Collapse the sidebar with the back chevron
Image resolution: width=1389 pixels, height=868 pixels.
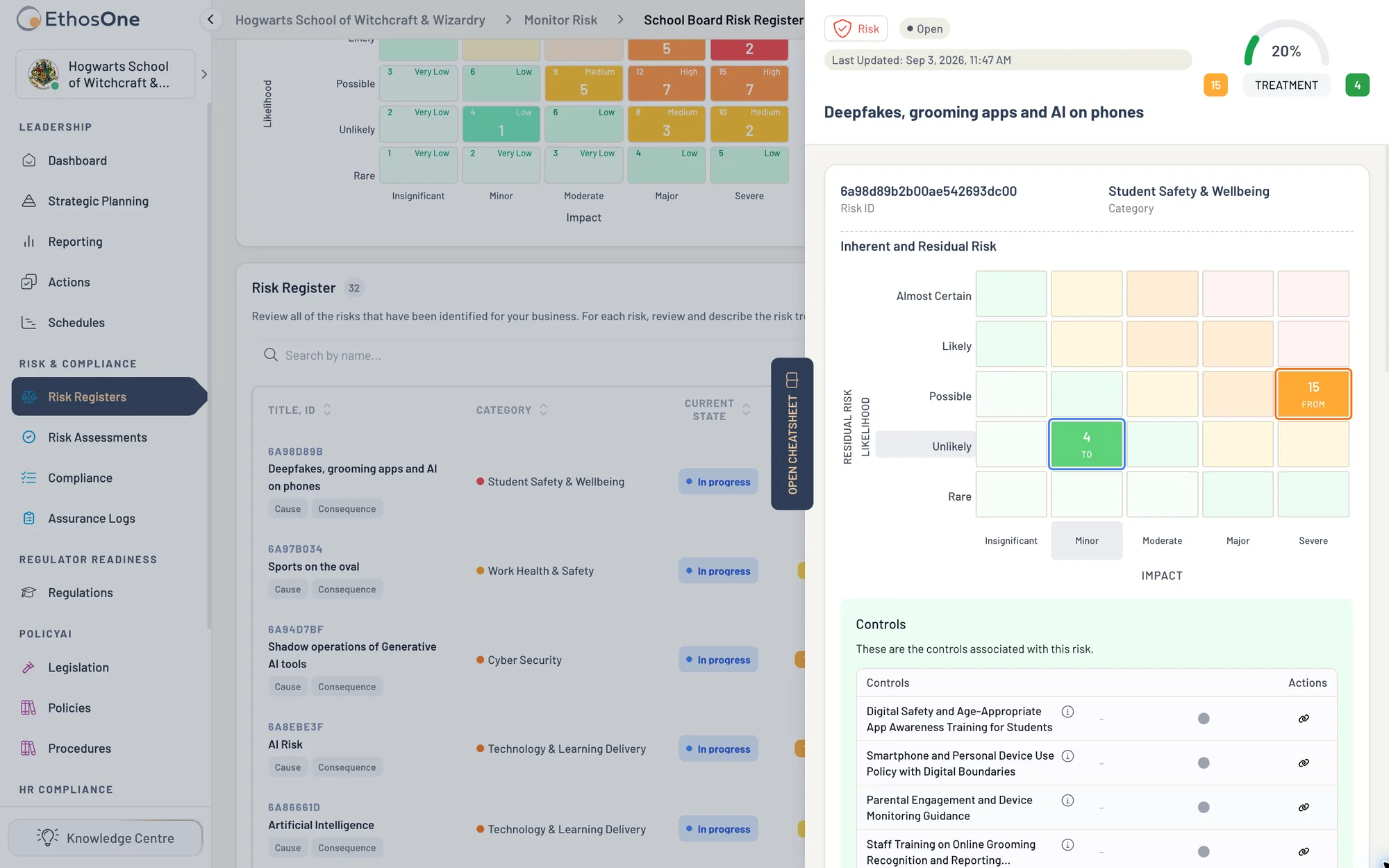211,19
